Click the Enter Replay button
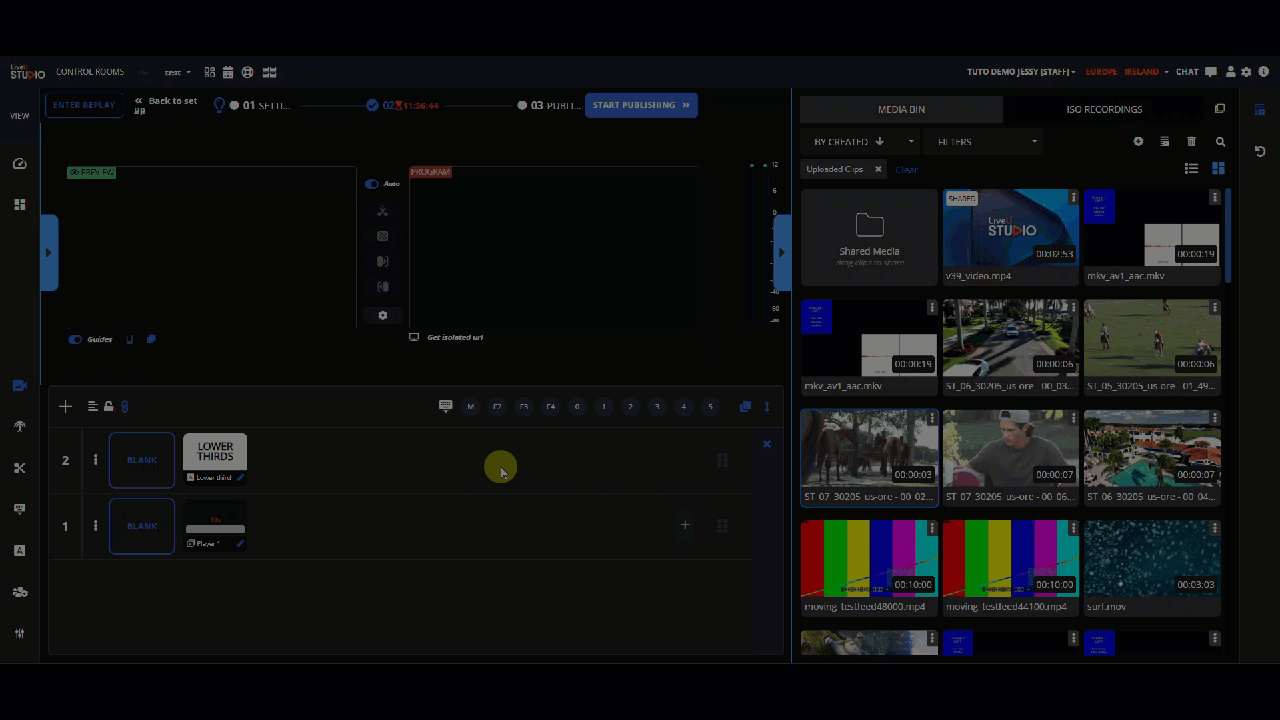Viewport: 1280px width, 720px height. (x=84, y=105)
